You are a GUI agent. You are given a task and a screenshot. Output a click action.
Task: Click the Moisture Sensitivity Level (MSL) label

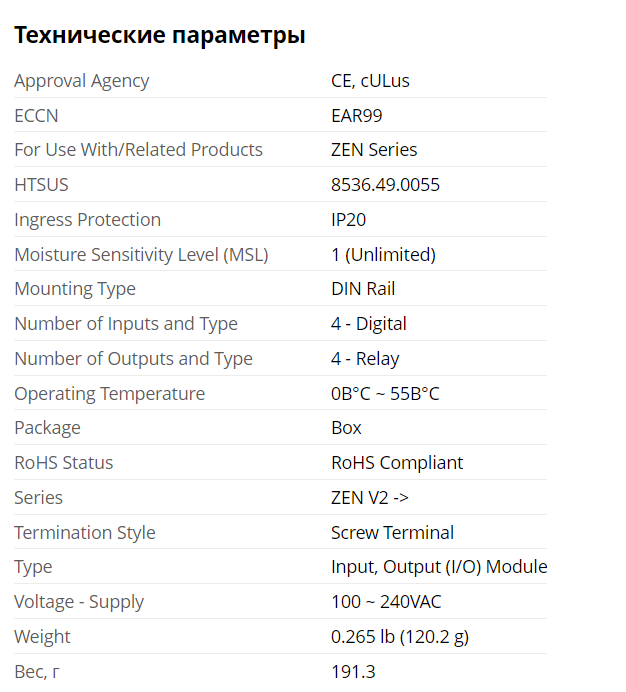[x=141, y=255]
